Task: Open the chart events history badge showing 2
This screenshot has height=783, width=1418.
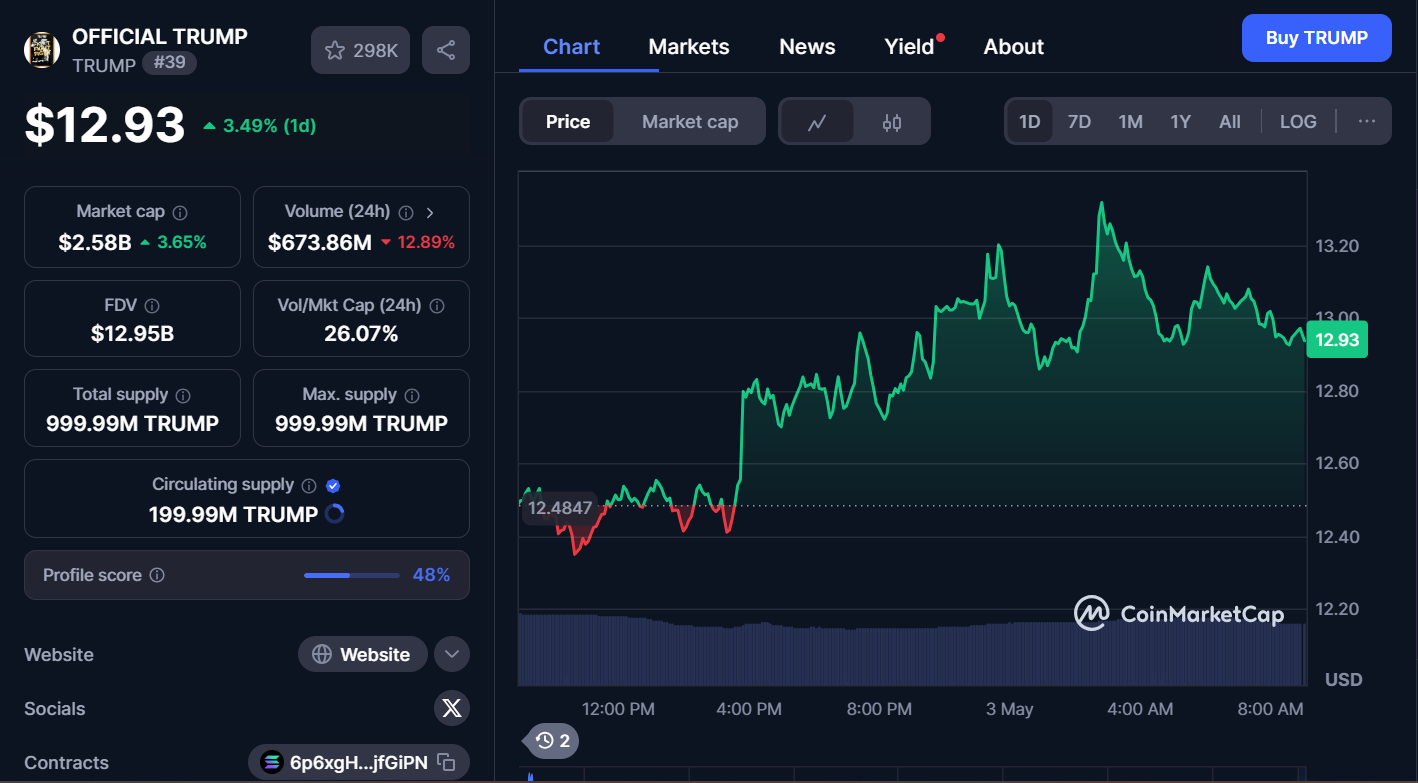Action: [x=553, y=741]
